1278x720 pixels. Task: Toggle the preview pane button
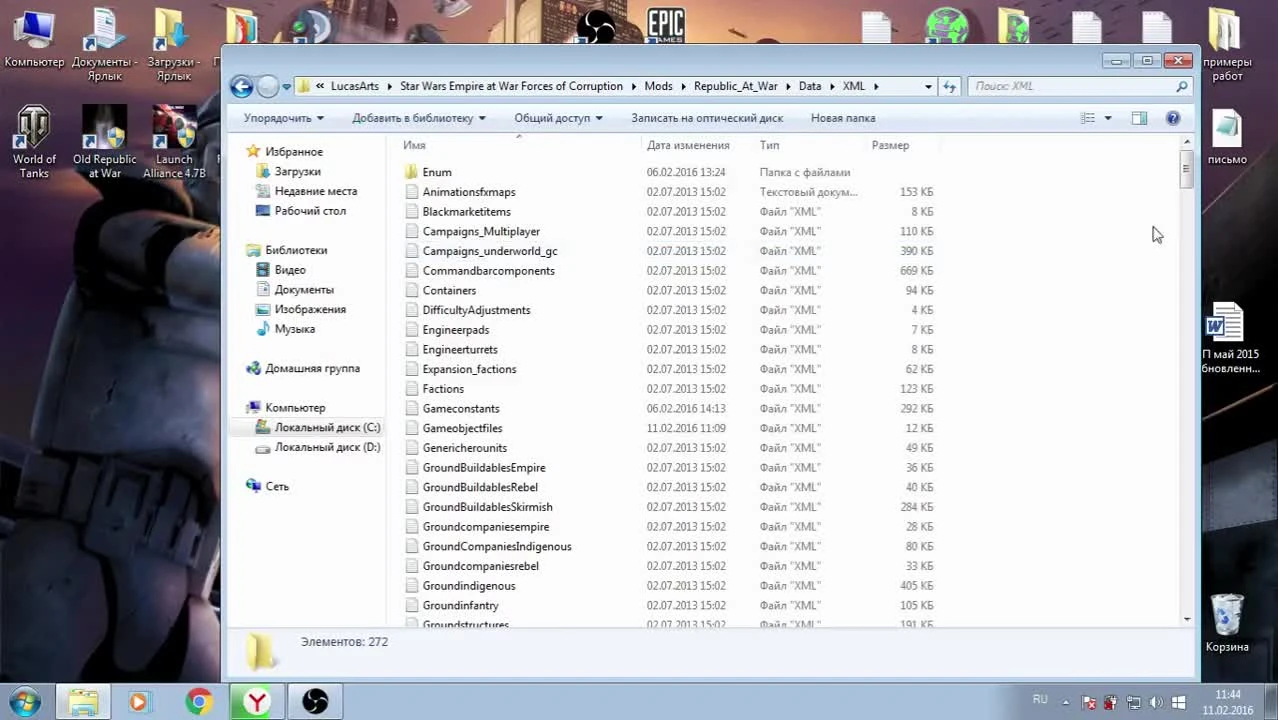pyautogui.click(x=1139, y=118)
